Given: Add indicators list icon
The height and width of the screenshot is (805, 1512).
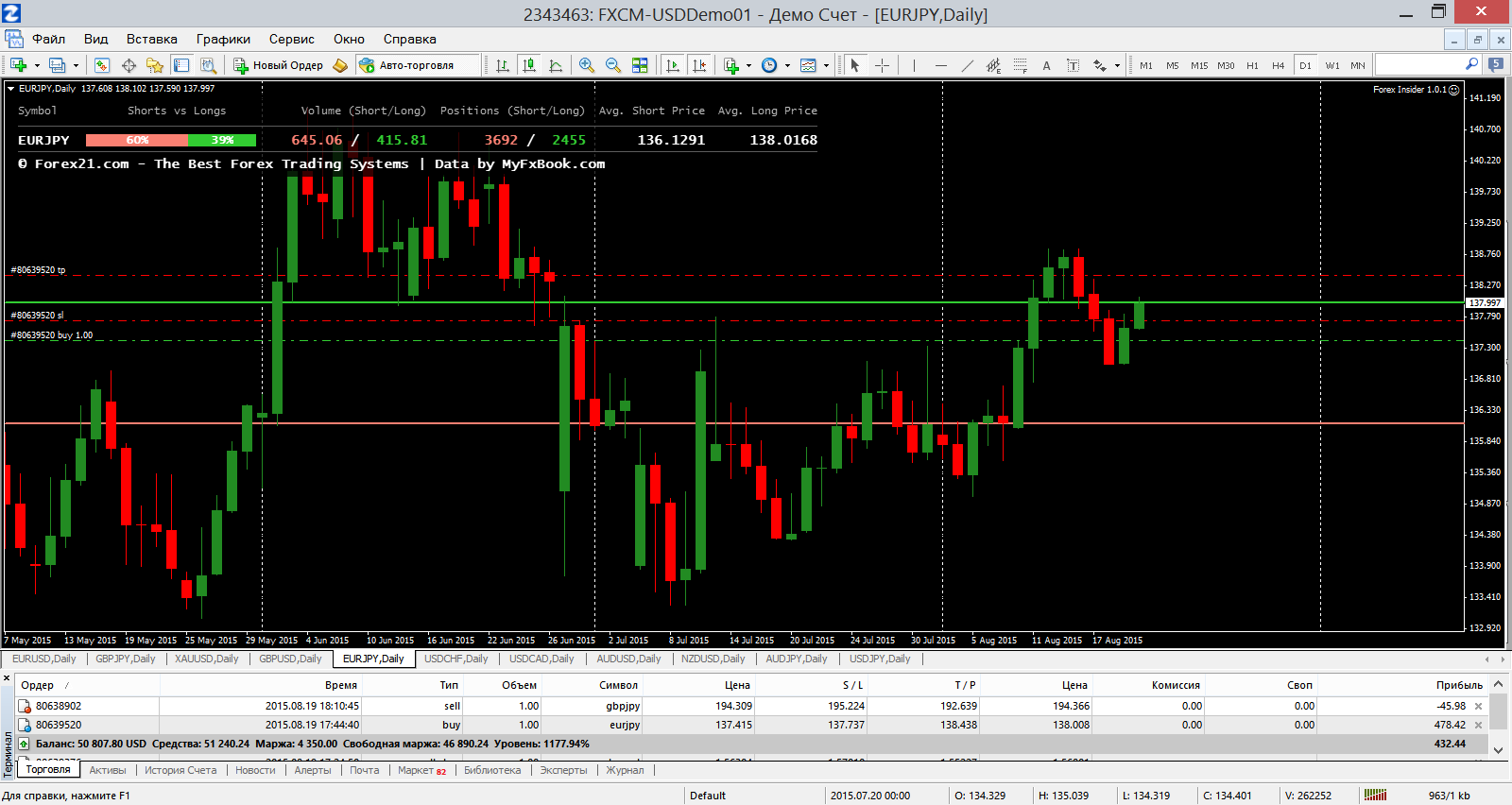Looking at the screenshot, I should pyautogui.click(x=731, y=65).
